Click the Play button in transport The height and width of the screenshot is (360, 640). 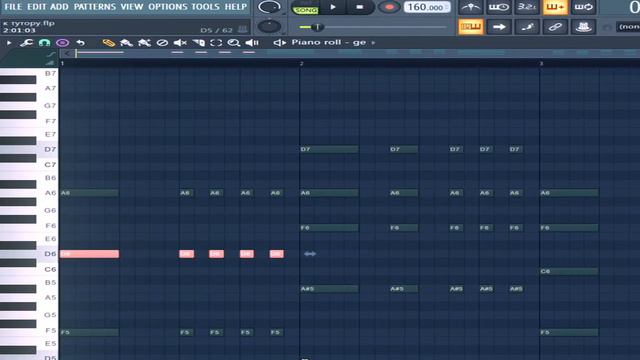[333, 7]
